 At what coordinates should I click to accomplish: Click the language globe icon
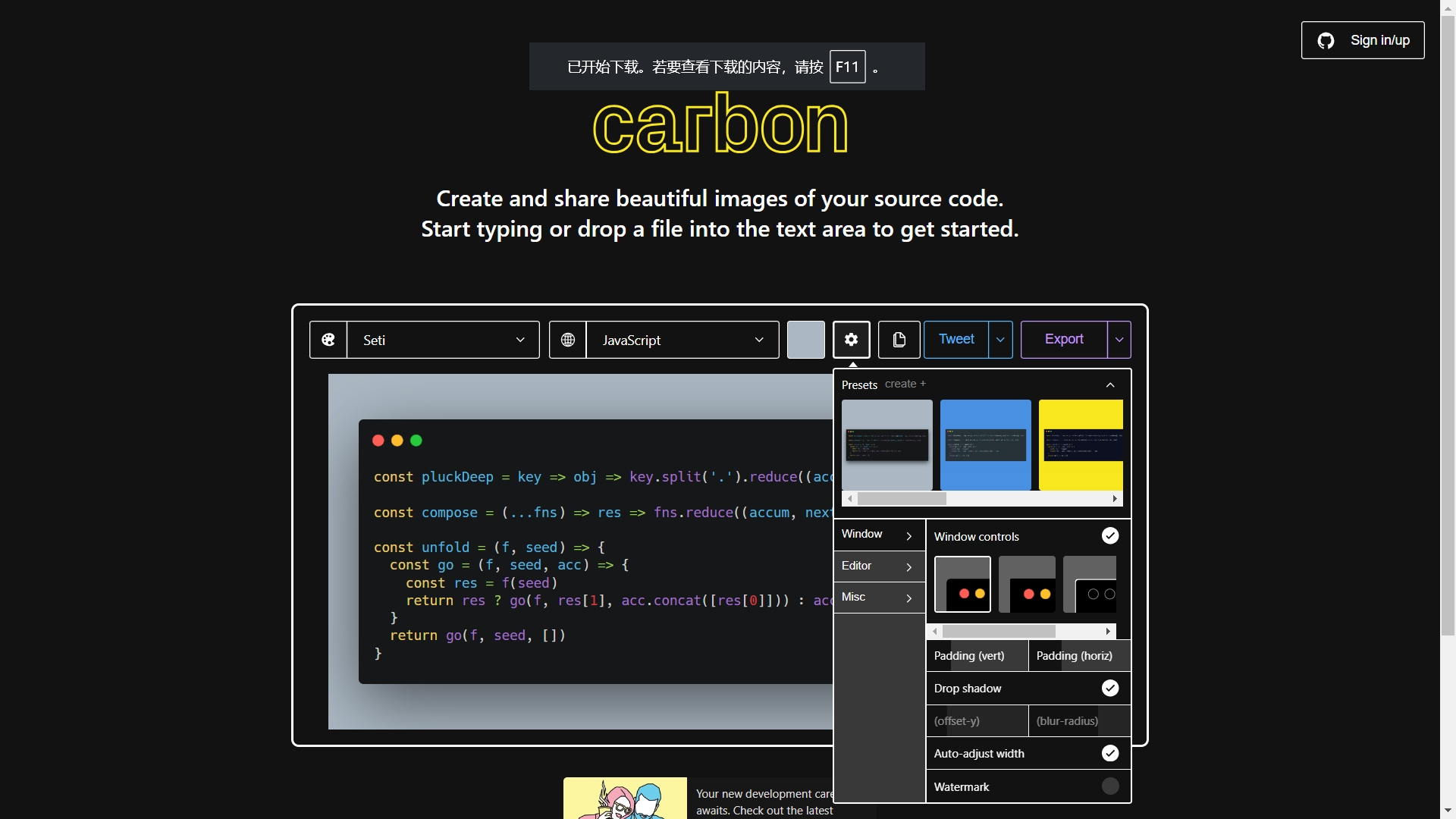point(568,340)
